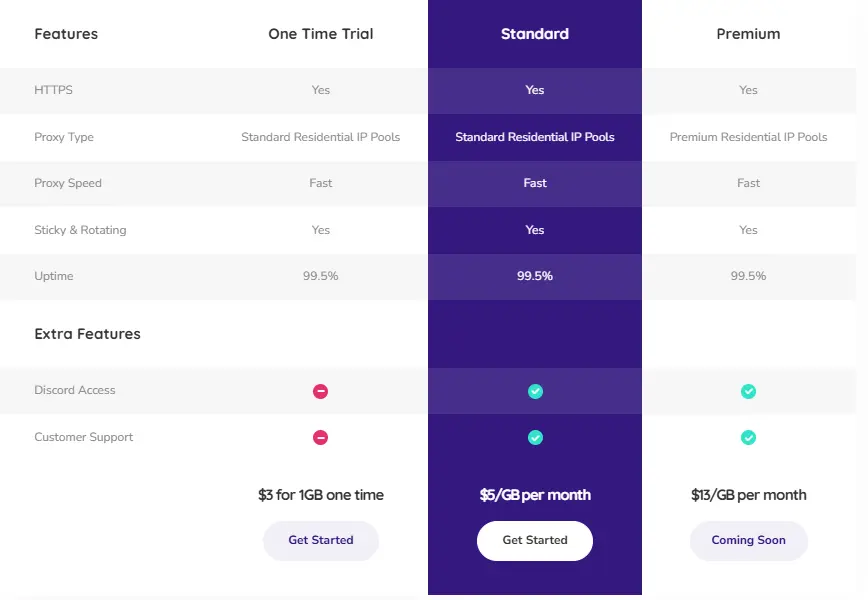Click the green checkmark for Customer Support under Premium
868x600 pixels.
click(x=748, y=437)
